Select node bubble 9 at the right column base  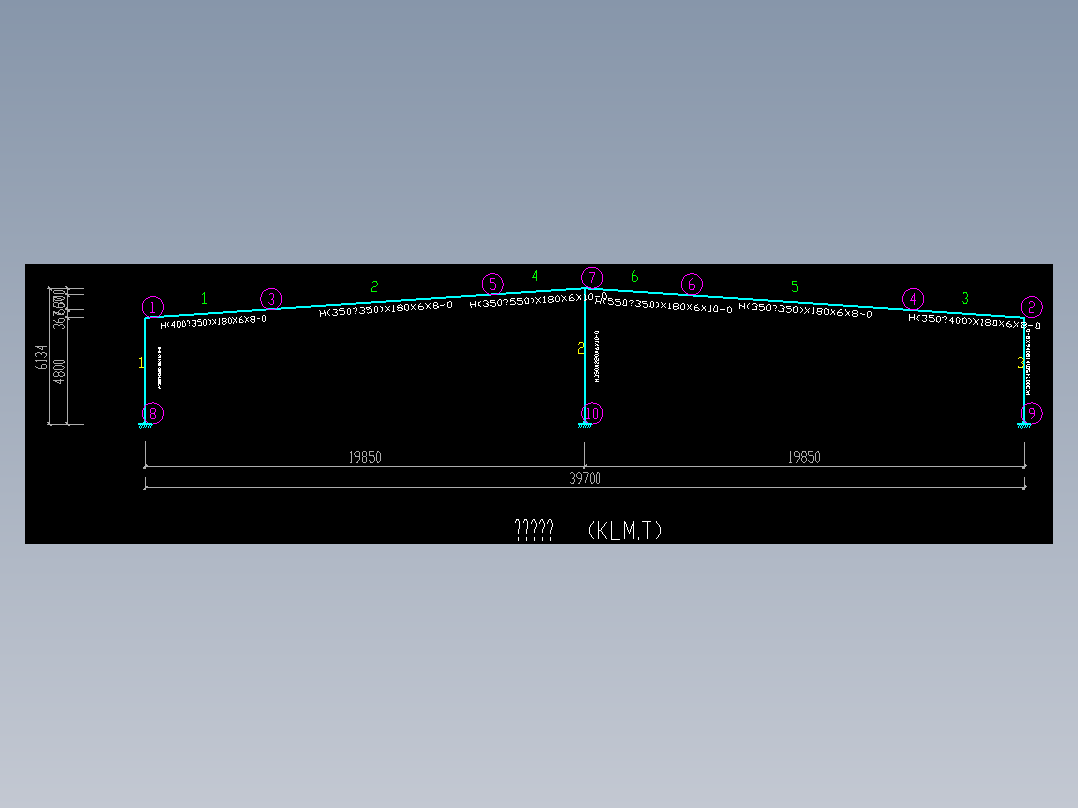tap(1031, 413)
